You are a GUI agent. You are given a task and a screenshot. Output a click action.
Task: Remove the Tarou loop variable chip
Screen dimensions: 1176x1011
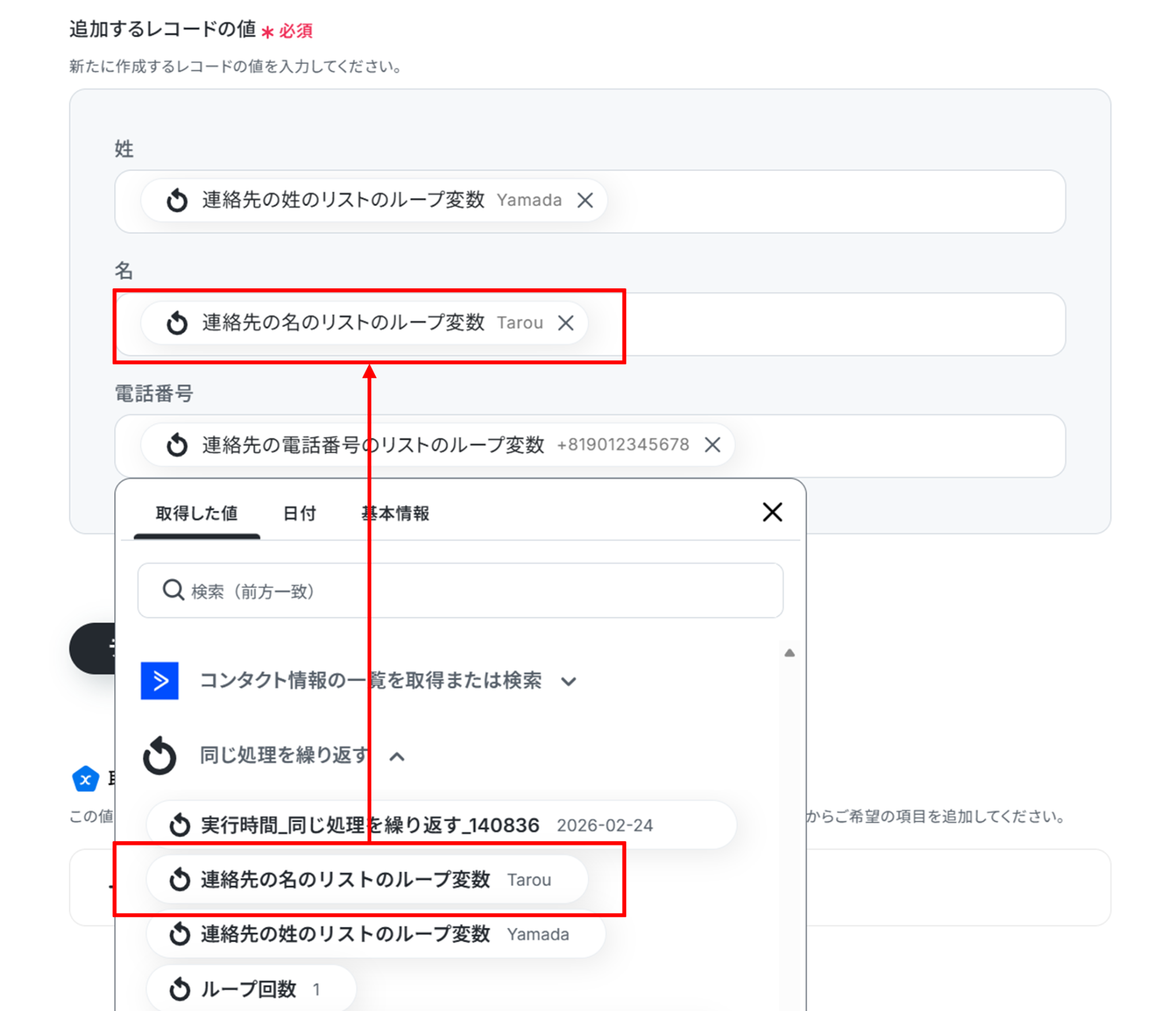tap(566, 323)
